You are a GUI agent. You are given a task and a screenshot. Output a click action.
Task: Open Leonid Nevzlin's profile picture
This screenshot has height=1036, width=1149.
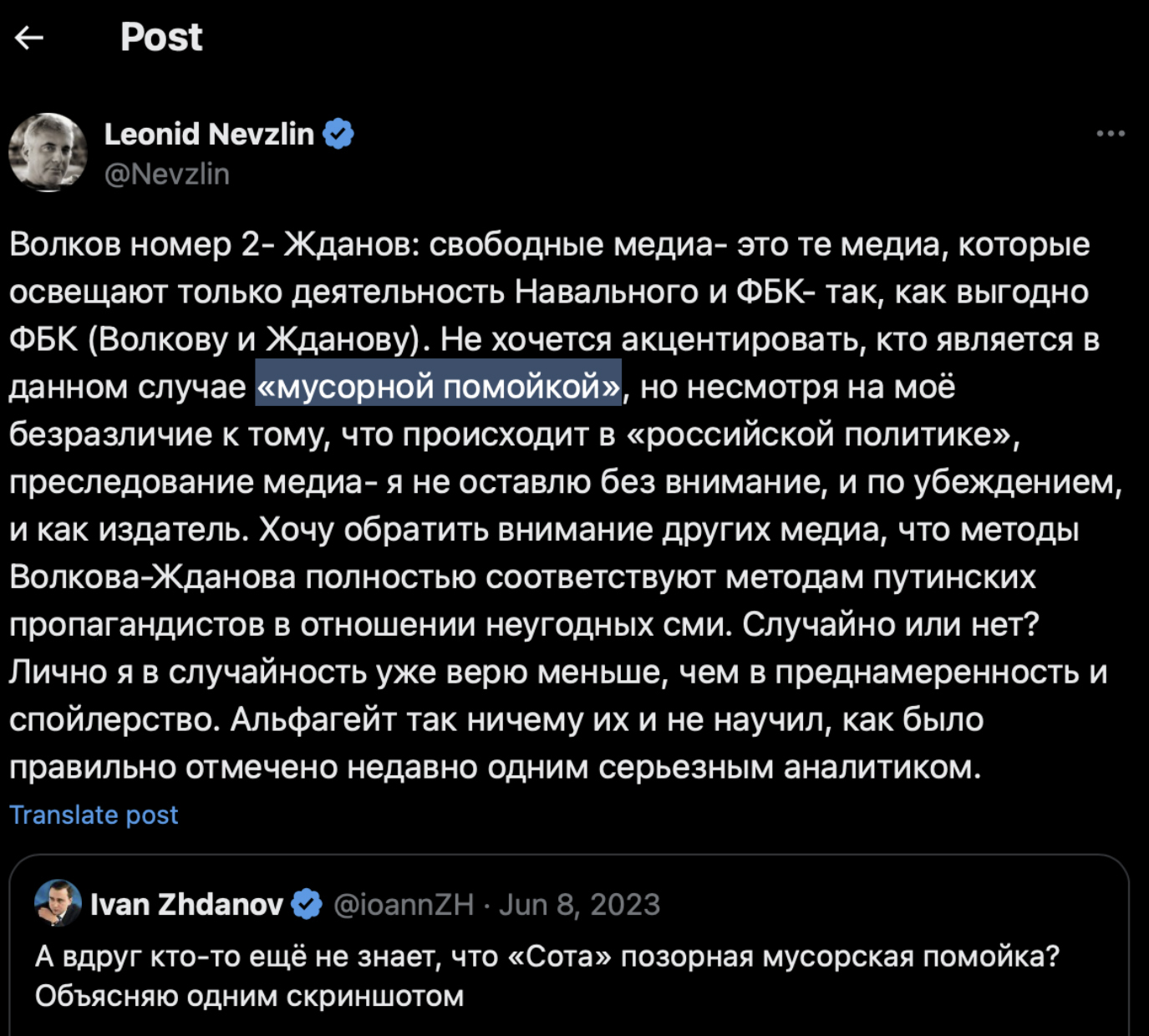(x=48, y=153)
